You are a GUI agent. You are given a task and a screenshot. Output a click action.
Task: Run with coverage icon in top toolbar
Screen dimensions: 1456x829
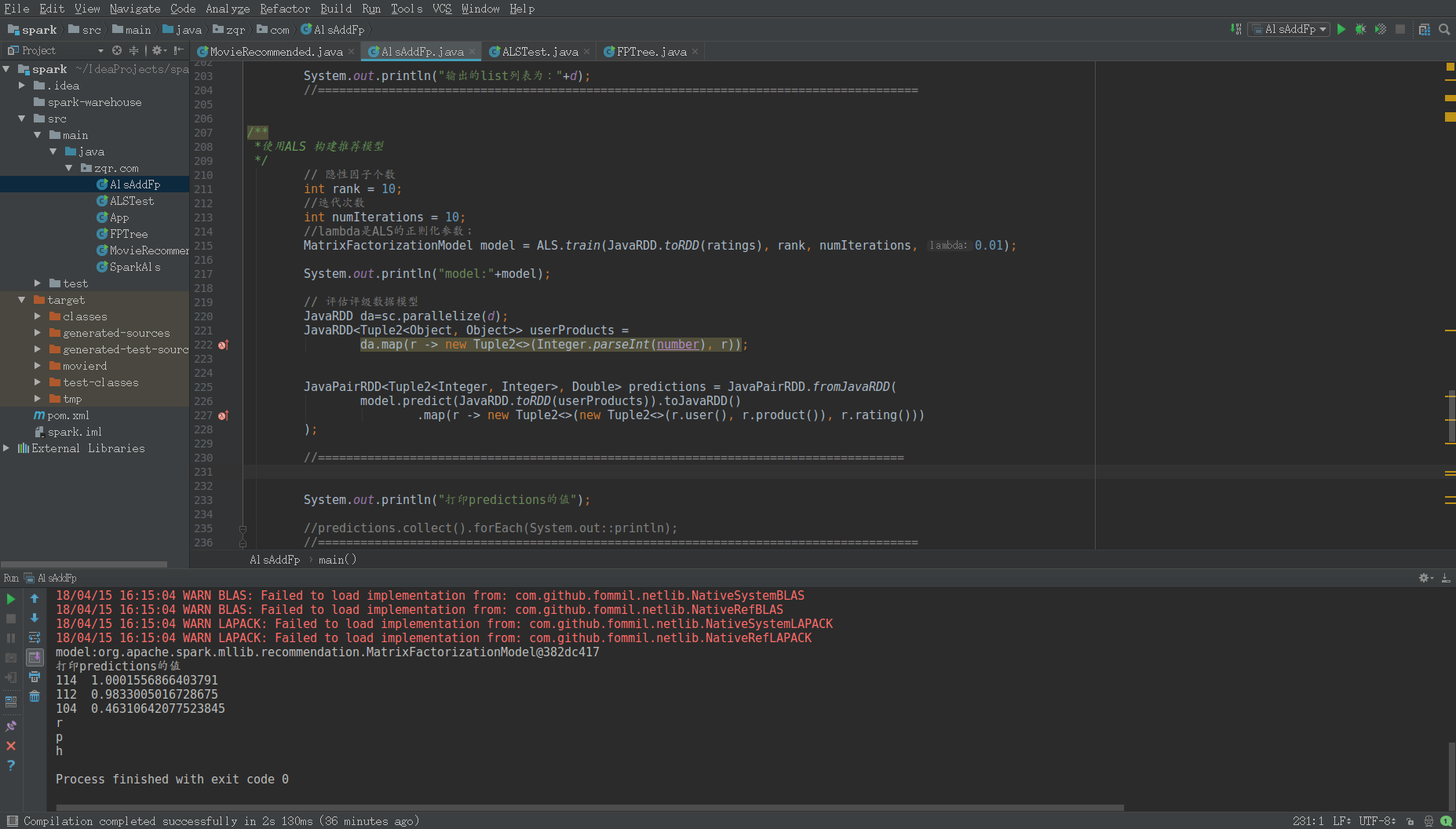click(x=1381, y=29)
